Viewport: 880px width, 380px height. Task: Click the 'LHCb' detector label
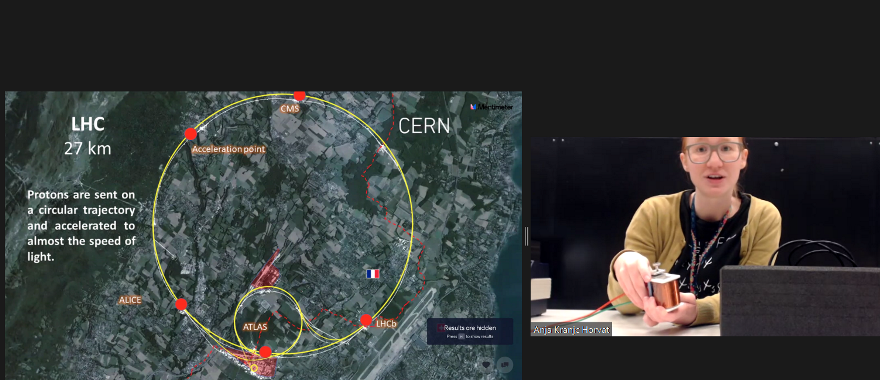point(386,324)
